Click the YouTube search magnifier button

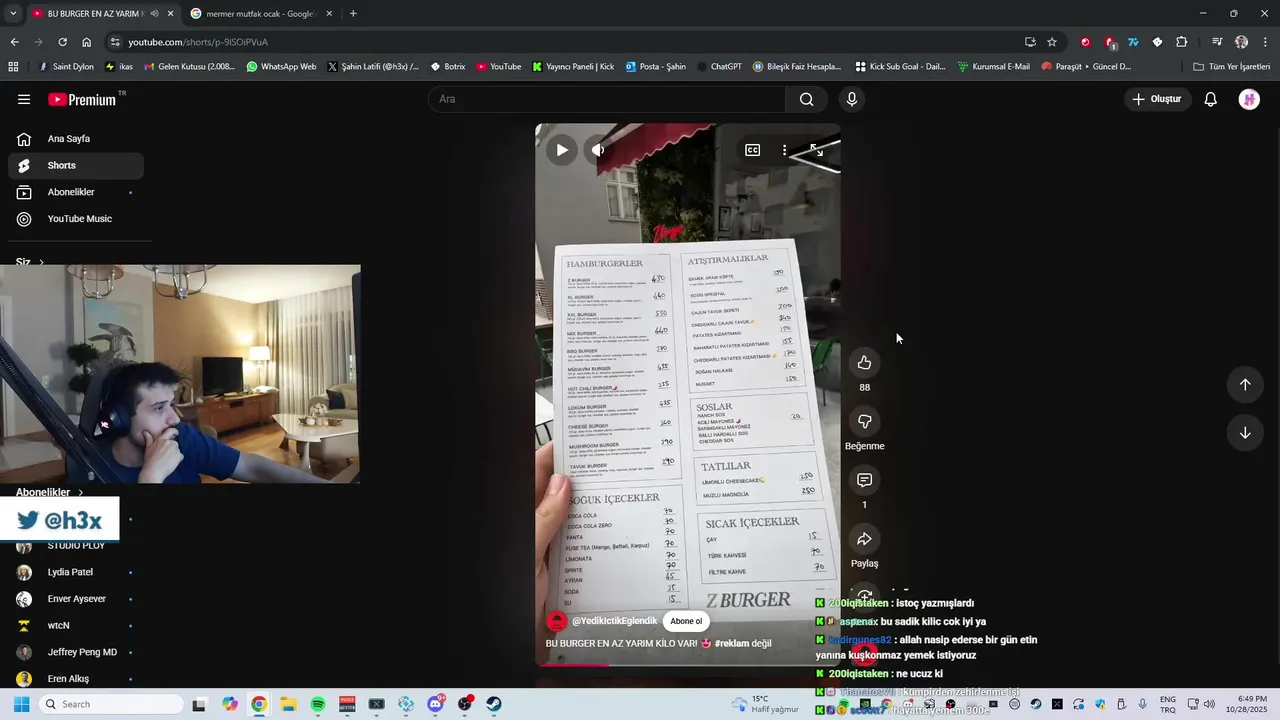tap(806, 99)
